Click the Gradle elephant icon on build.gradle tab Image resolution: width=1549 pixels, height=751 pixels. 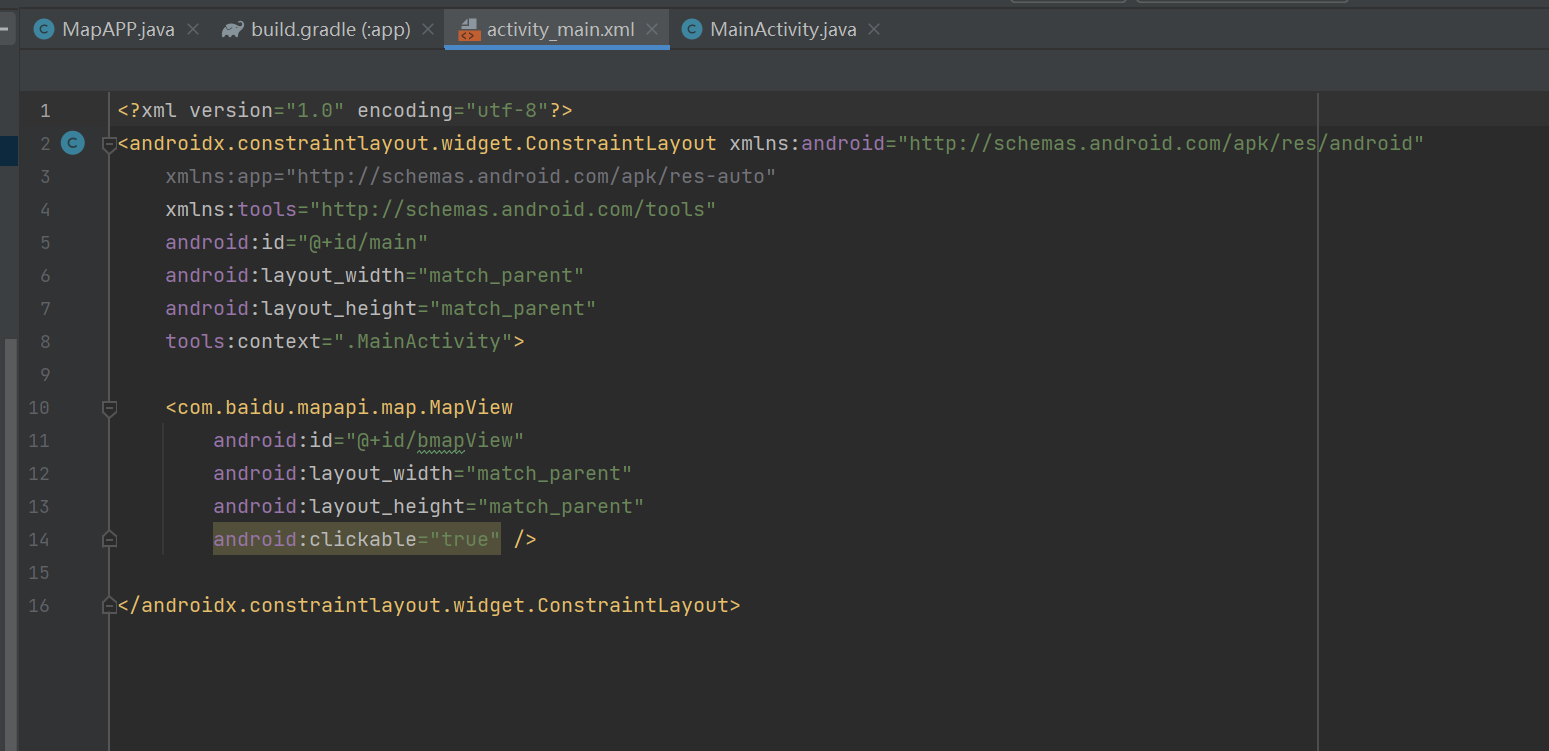(x=232, y=29)
